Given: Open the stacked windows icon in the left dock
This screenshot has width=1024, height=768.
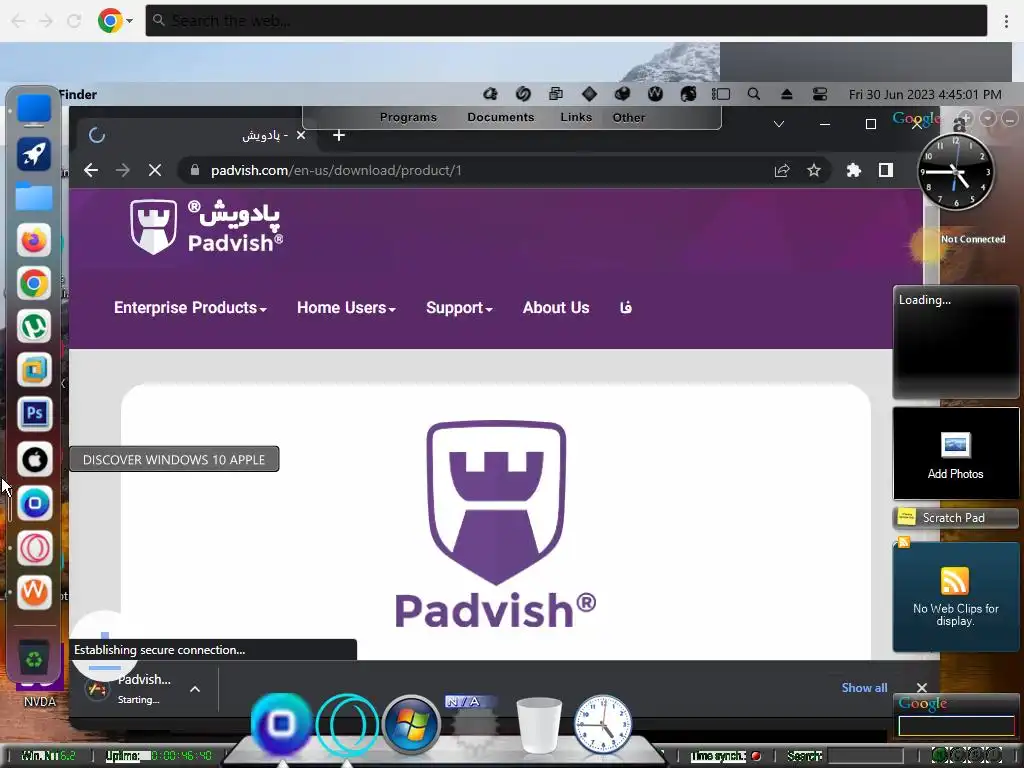Looking at the screenshot, I should point(34,370).
